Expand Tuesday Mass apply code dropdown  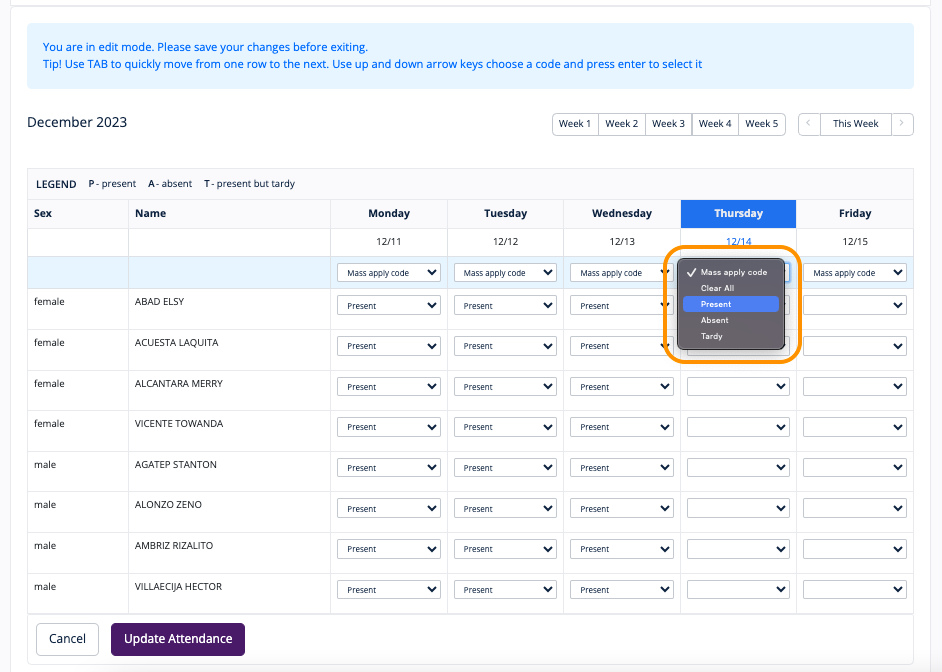(x=505, y=273)
